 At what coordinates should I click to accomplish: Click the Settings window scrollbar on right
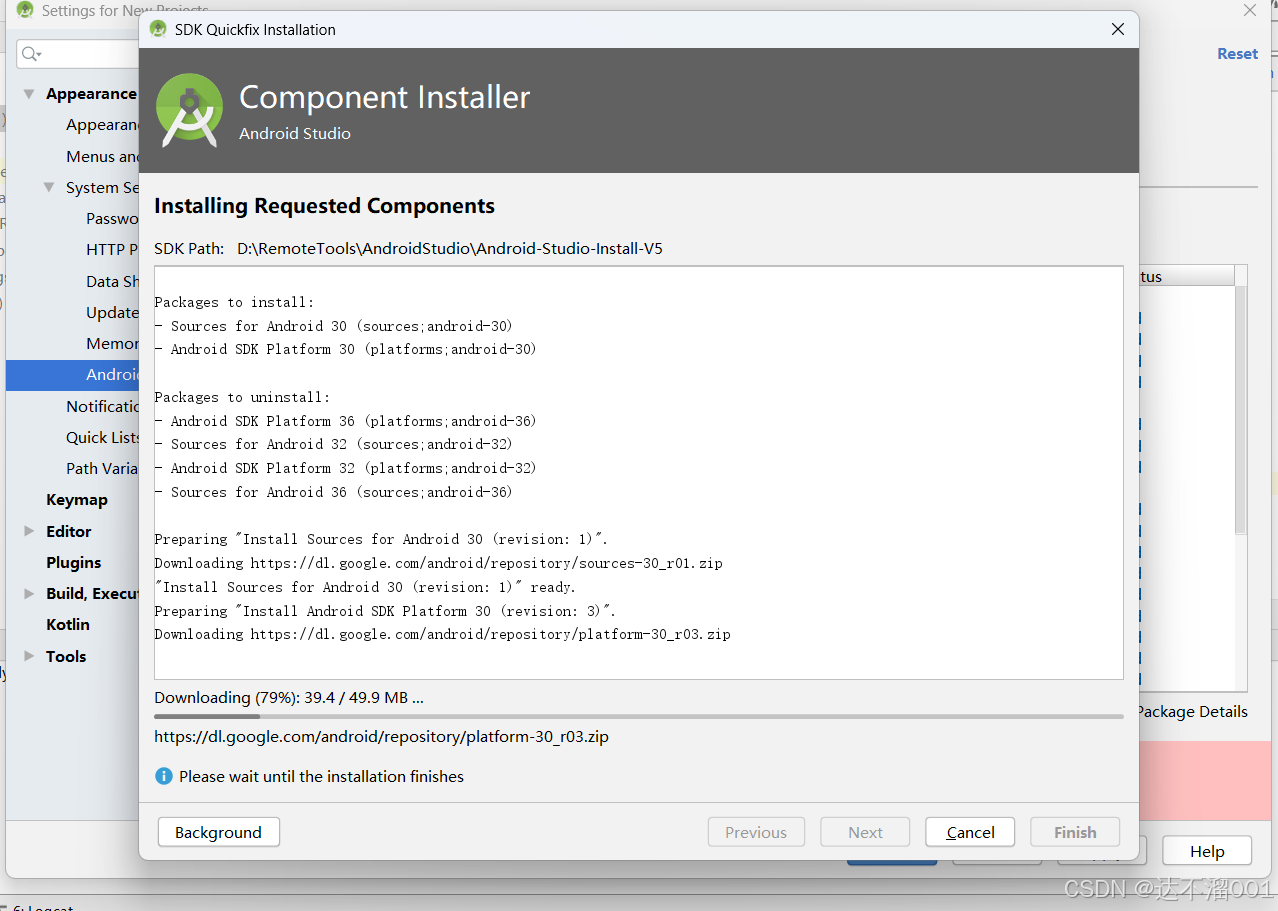click(1241, 410)
